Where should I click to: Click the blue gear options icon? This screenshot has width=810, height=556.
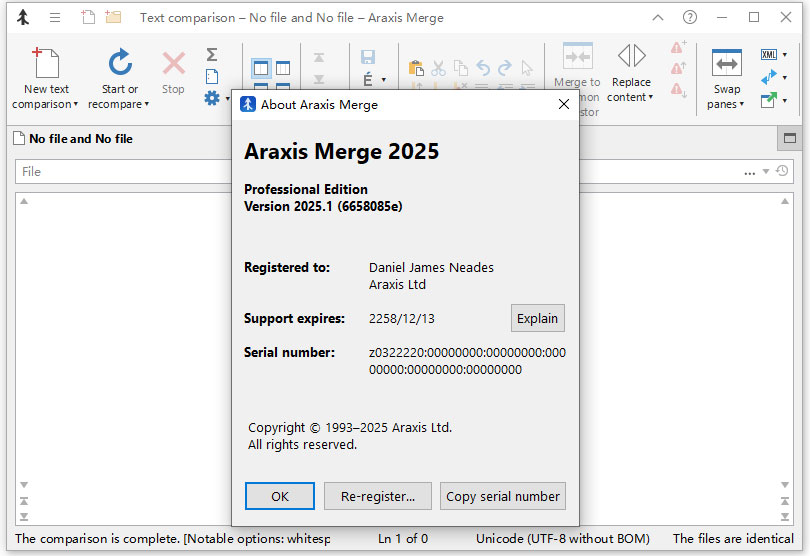pyautogui.click(x=212, y=98)
